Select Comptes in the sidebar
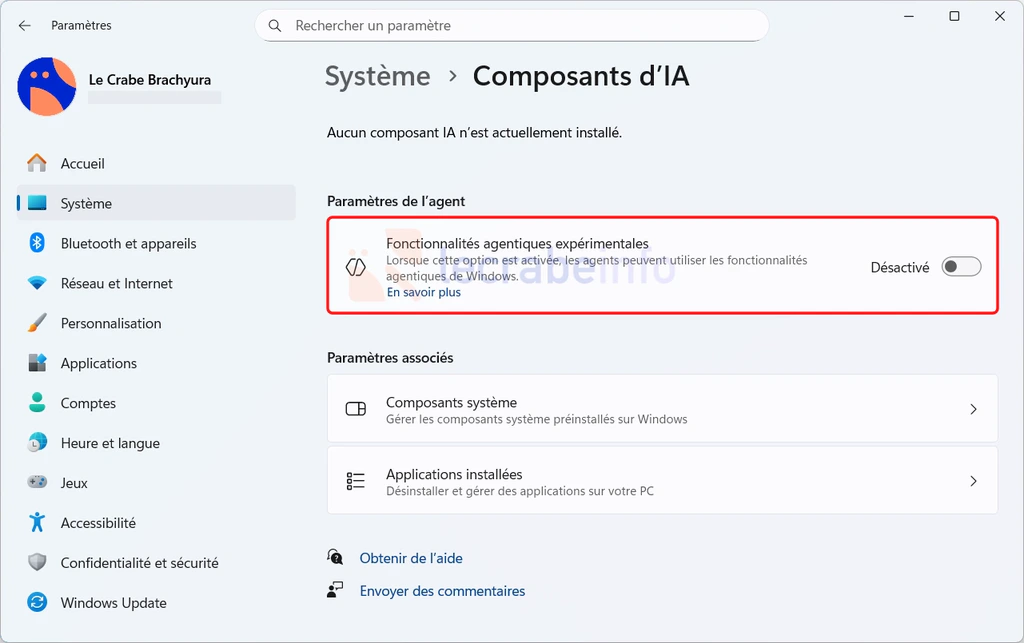The height and width of the screenshot is (643, 1024). 88,403
